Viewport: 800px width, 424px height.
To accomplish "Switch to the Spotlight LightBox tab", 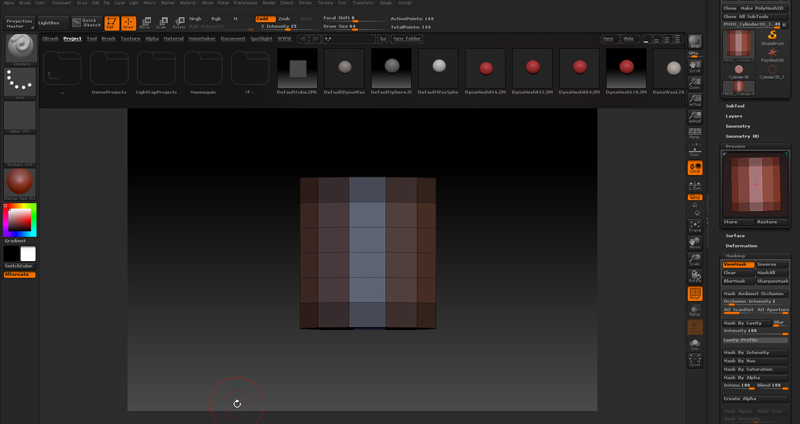I will [x=261, y=39].
